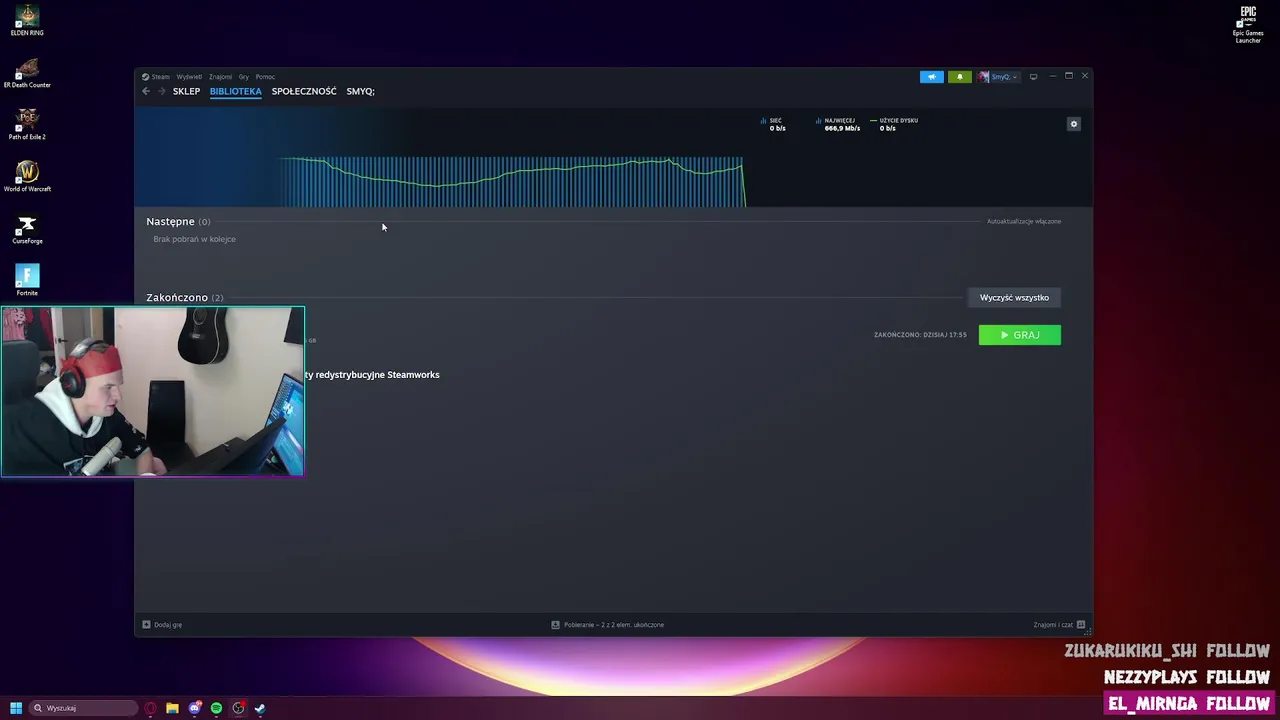Click the Brak pobrań w kolejce text
The width and height of the screenshot is (1280, 720).
pos(195,240)
